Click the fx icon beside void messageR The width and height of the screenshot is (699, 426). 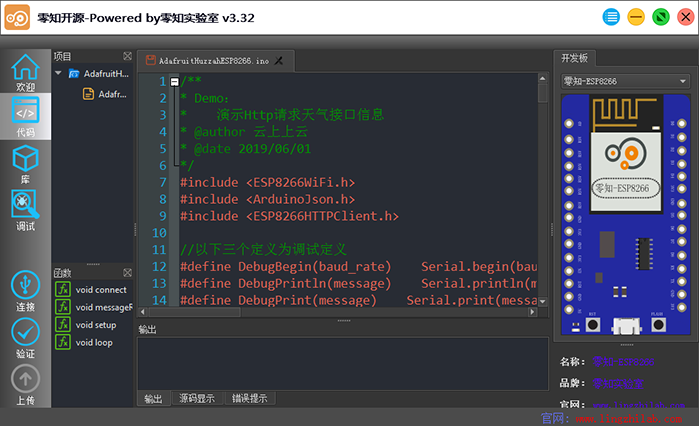tap(63, 307)
